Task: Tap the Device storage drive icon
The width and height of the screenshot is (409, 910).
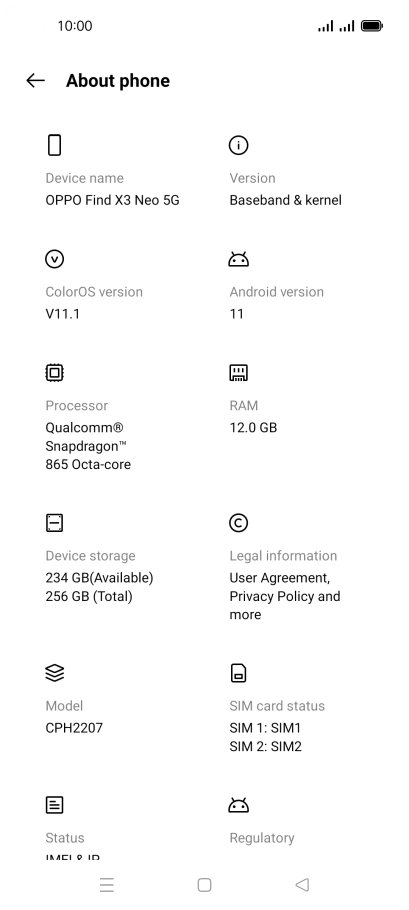Action: (55, 523)
